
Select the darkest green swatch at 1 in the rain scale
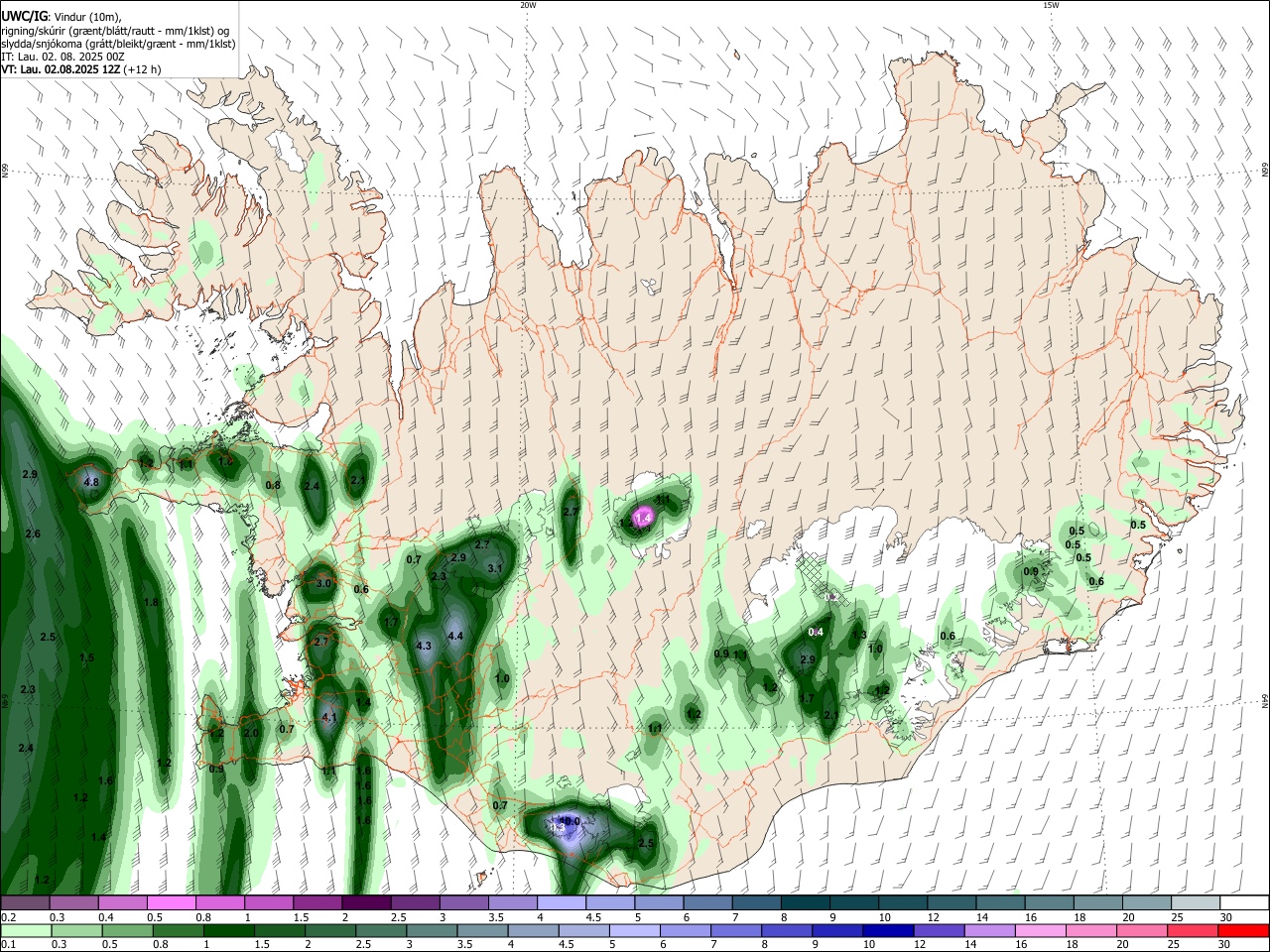coord(227,930)
